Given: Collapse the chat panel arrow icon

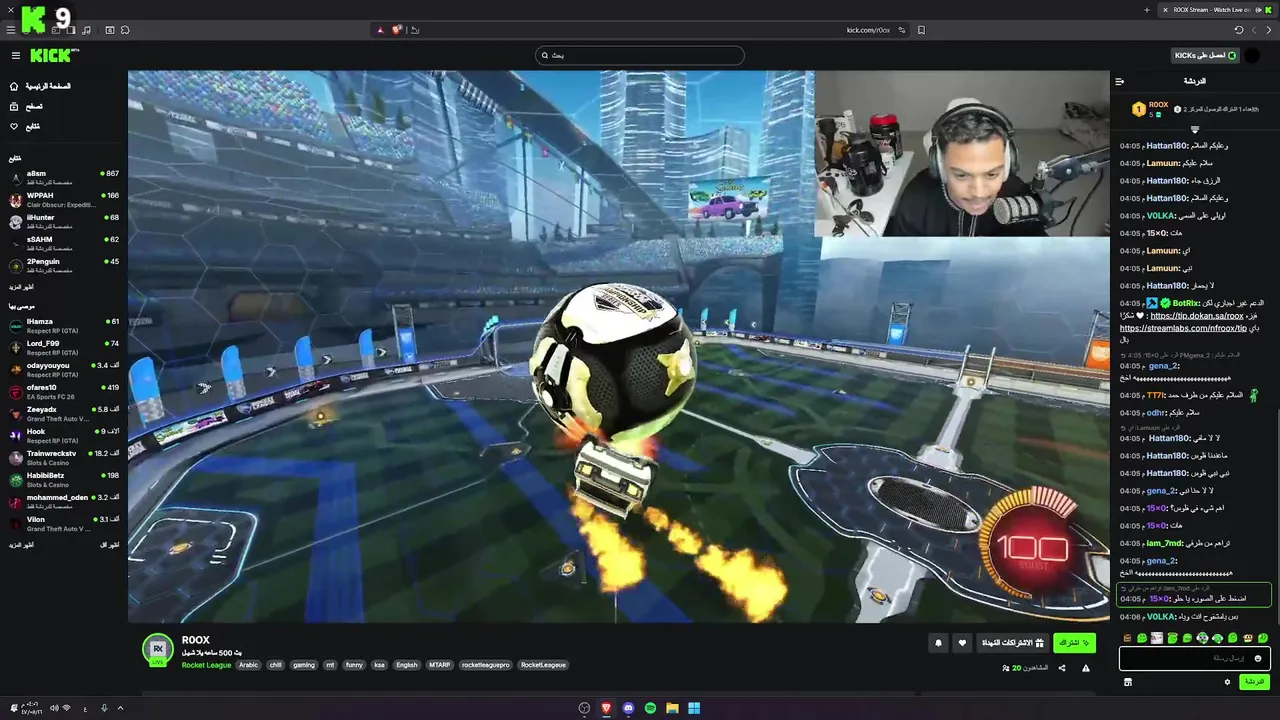Looking at the screenshot, I should (x=1120, y=81).
